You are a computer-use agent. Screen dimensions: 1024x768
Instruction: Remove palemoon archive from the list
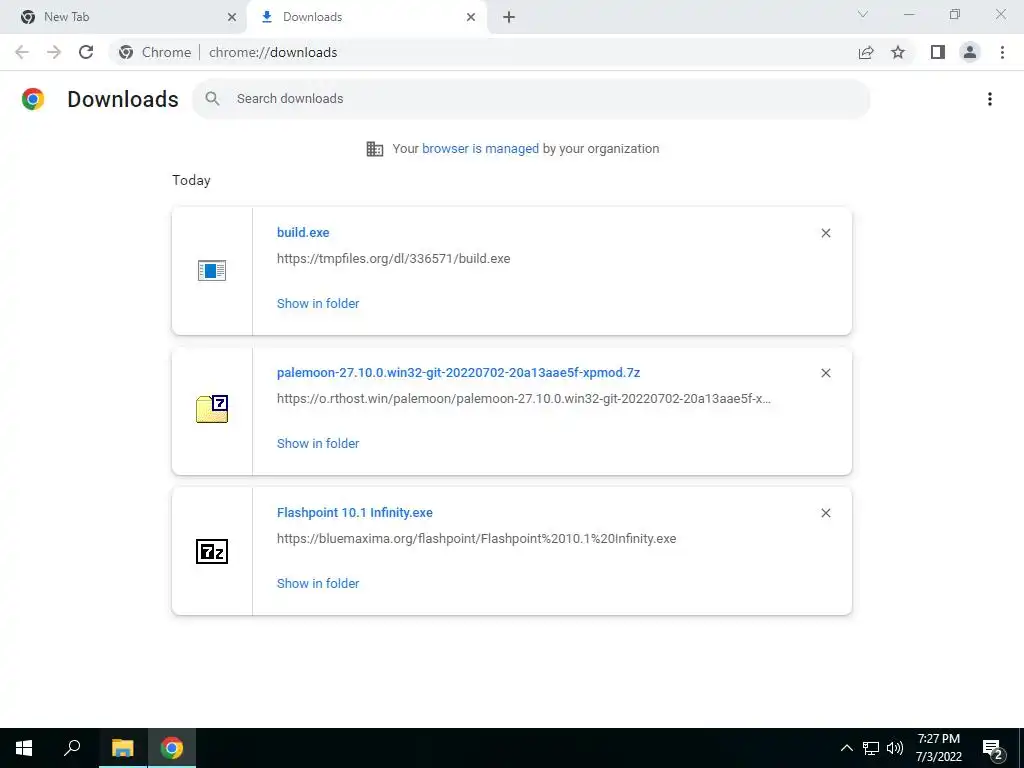tap(825, 373)
